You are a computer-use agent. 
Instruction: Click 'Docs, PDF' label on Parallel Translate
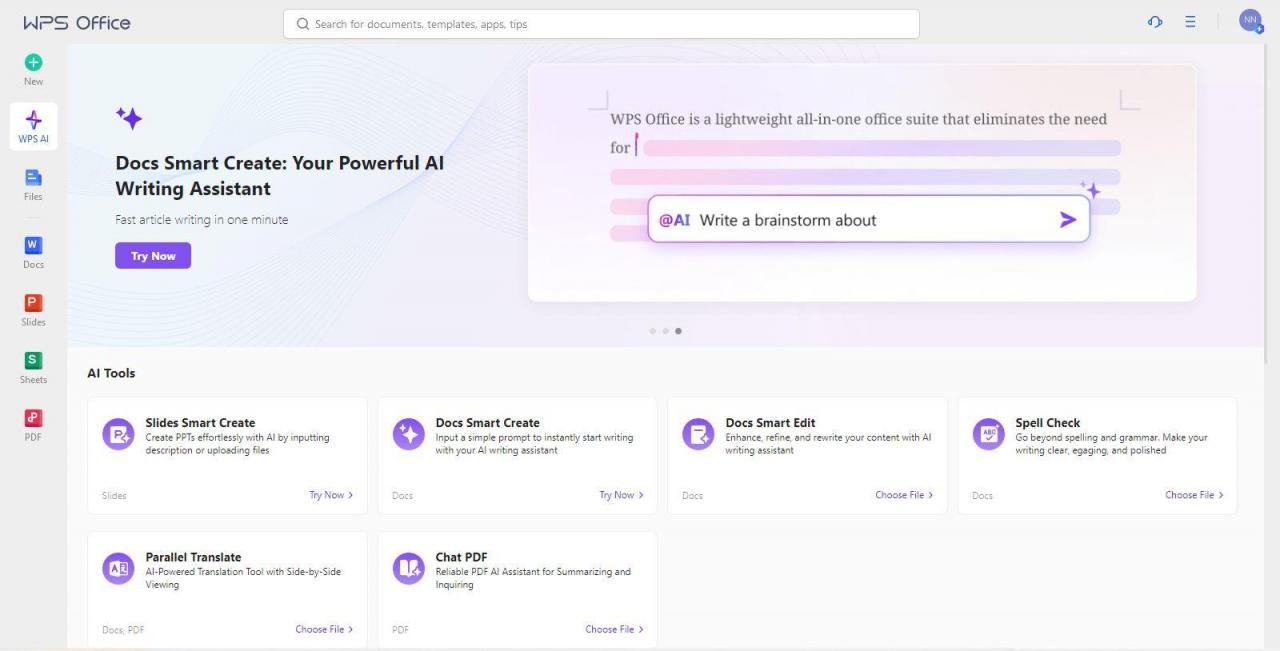click(123, 630)
